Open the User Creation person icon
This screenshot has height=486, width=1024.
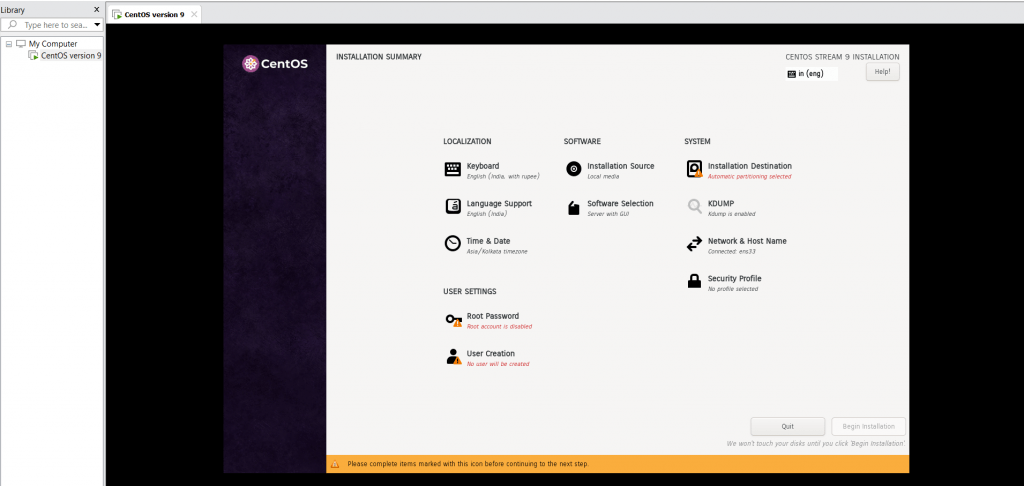[453, 357]
